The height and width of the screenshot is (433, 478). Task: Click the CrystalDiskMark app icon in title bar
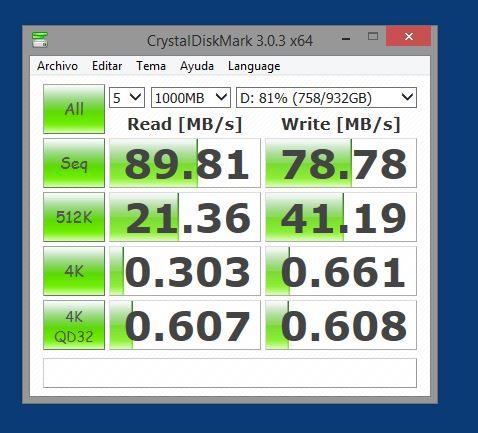40,39
